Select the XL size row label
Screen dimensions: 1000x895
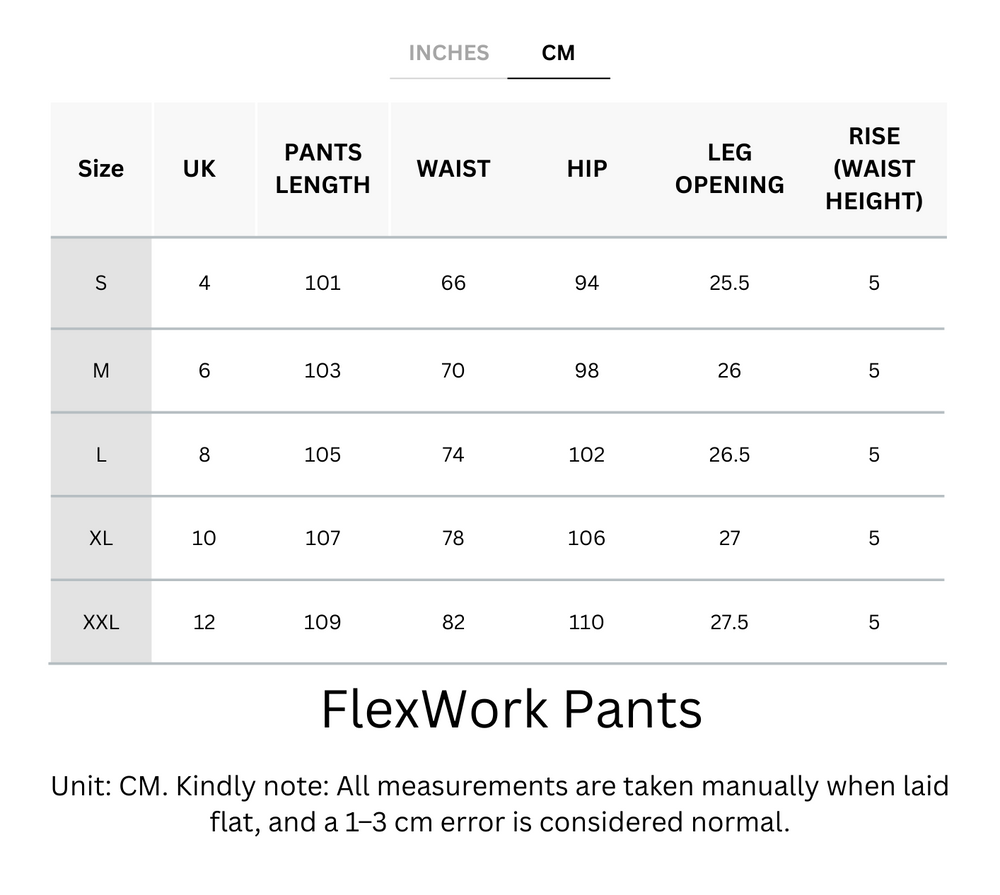point(100,538)
